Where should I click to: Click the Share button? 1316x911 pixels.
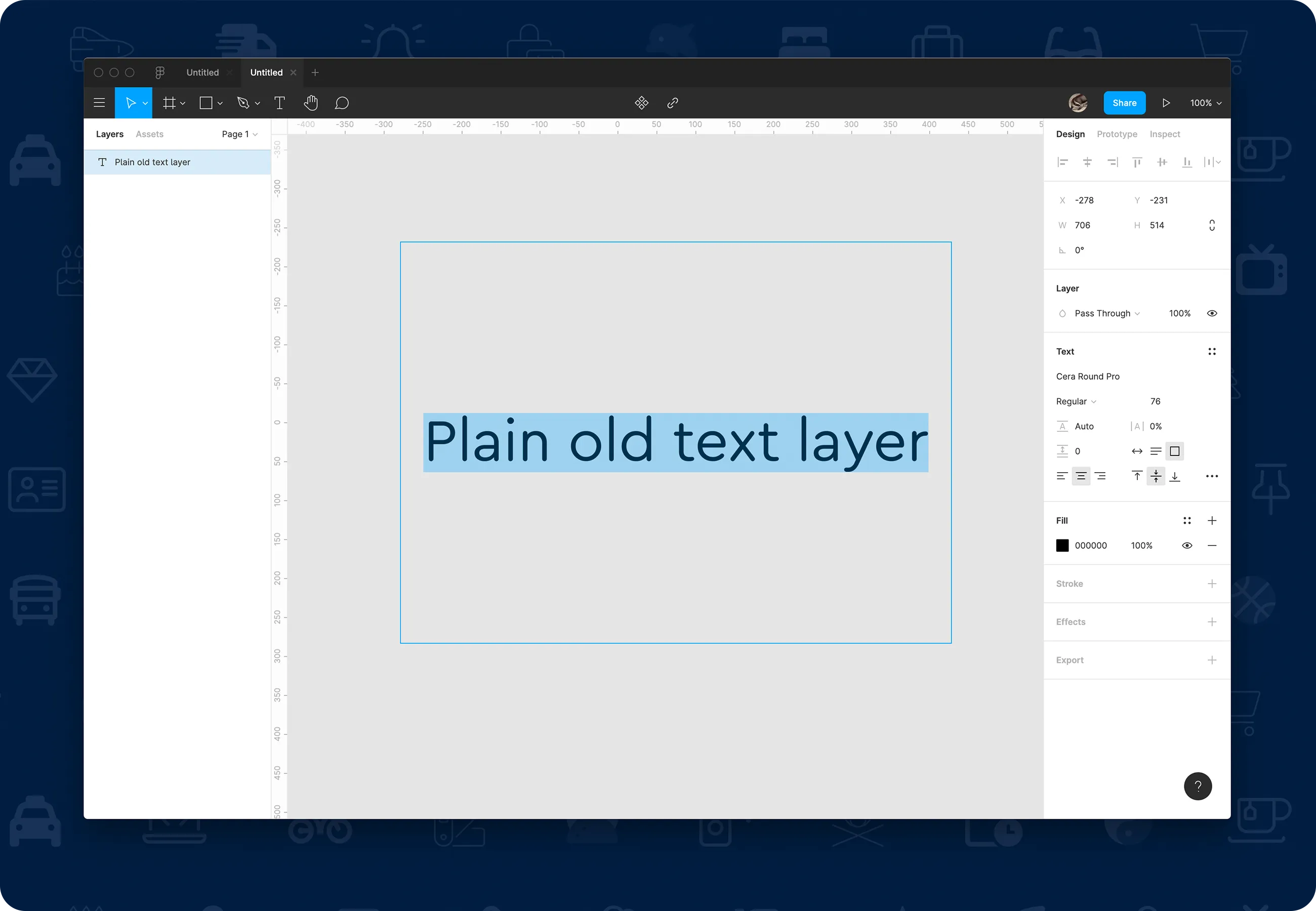click(x=1124, y=102)
